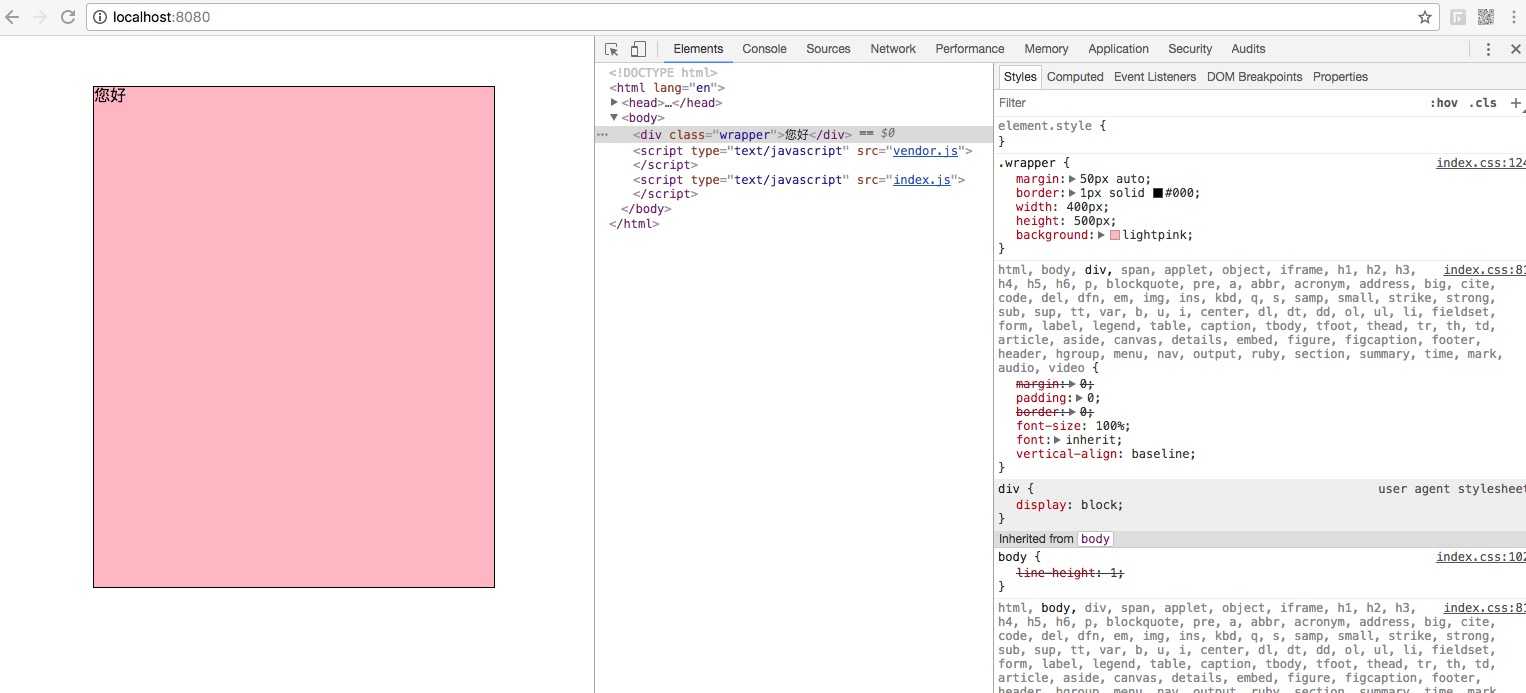Click the element.style rule block

pos(1260,134)
